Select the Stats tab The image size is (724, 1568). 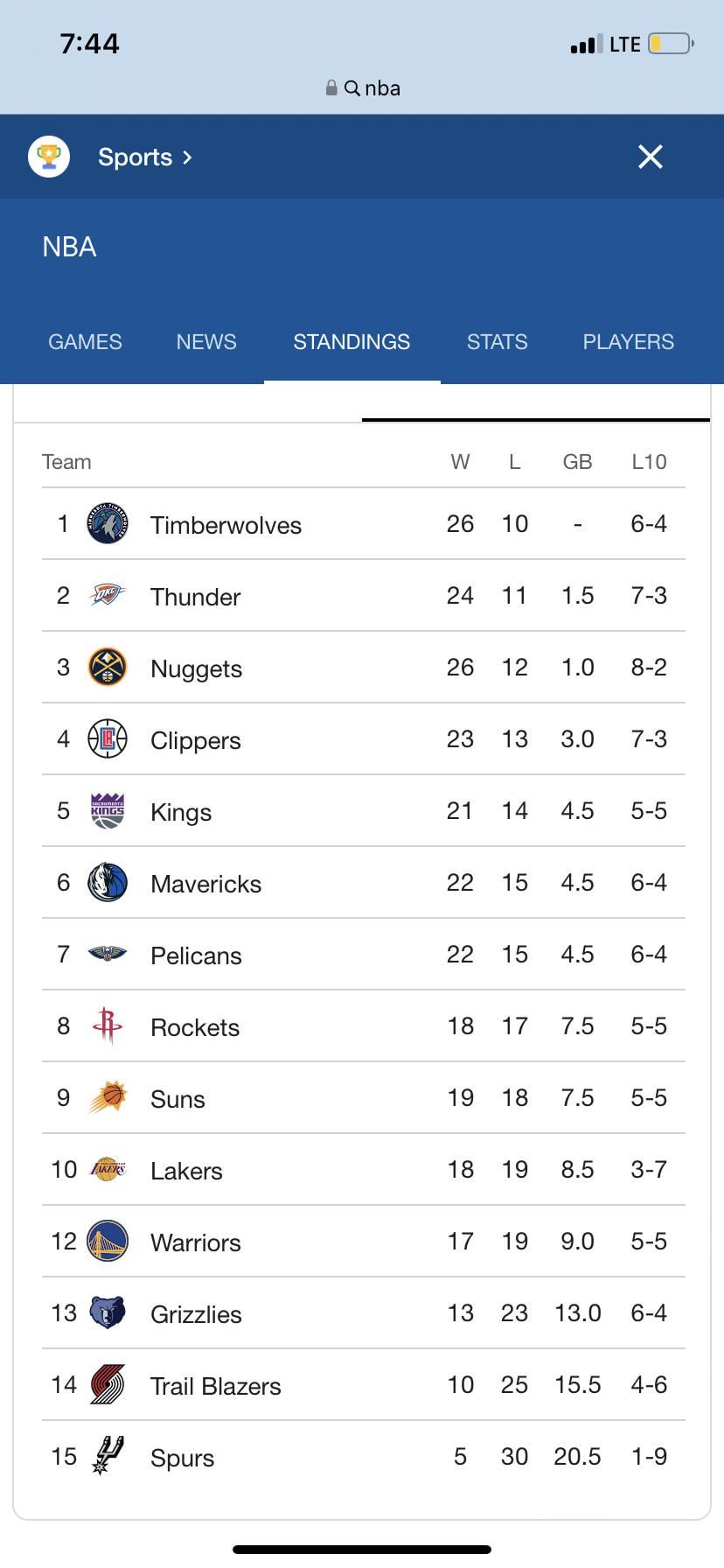click(497, 342)
